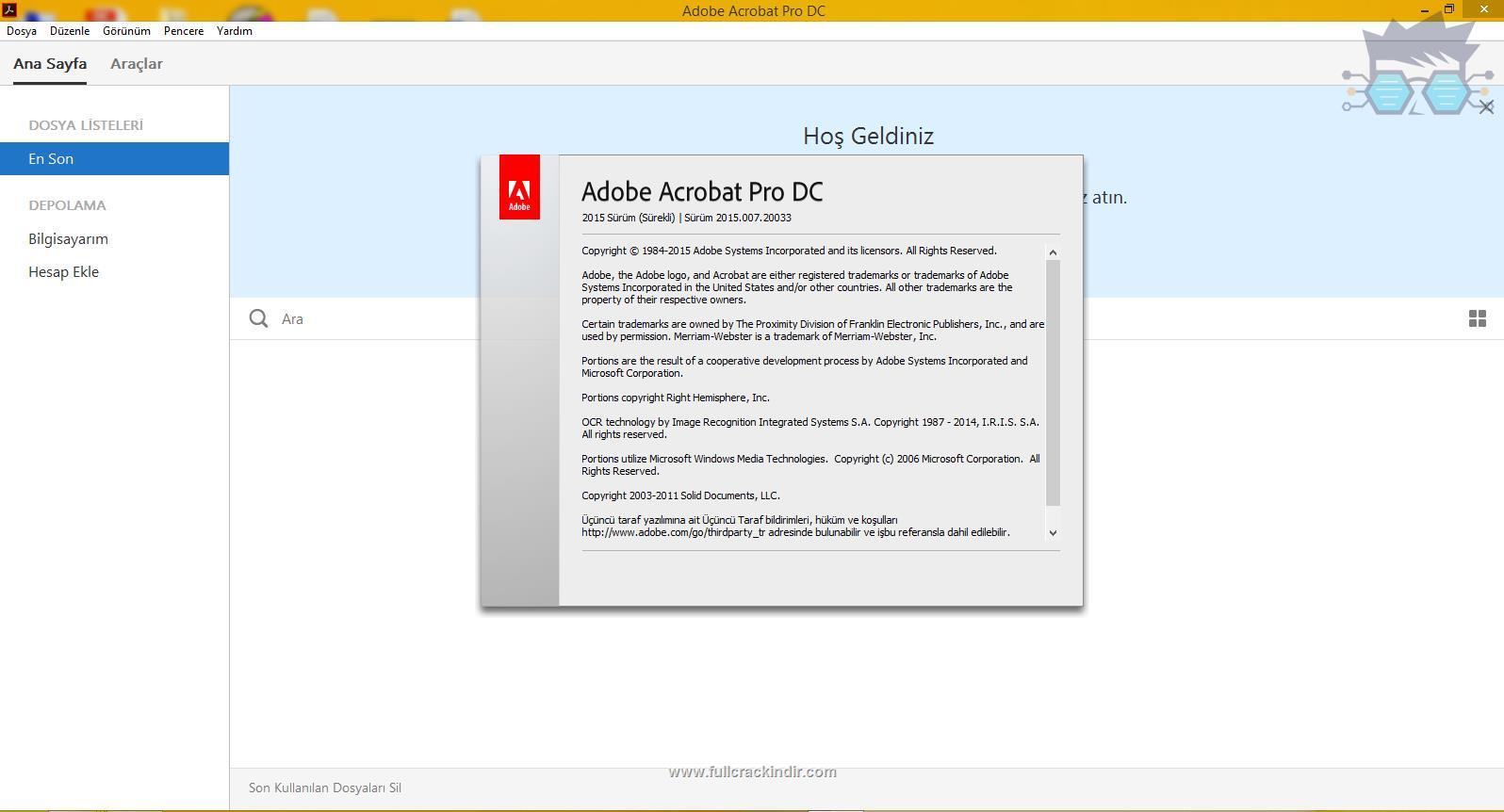Switch to the Ana Sayfa tab
Image resolution: width=1504 pixels, height=812 pixels.
[50, 64]
